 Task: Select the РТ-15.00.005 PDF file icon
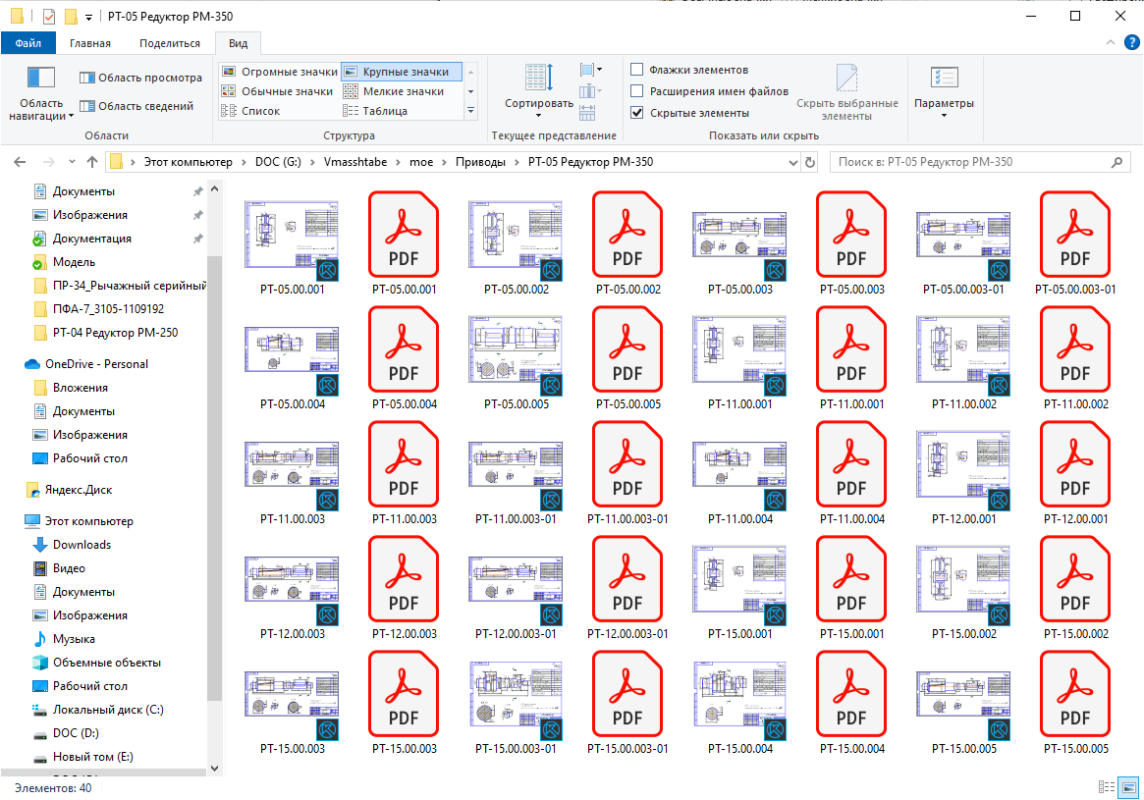coord(1075,694)
